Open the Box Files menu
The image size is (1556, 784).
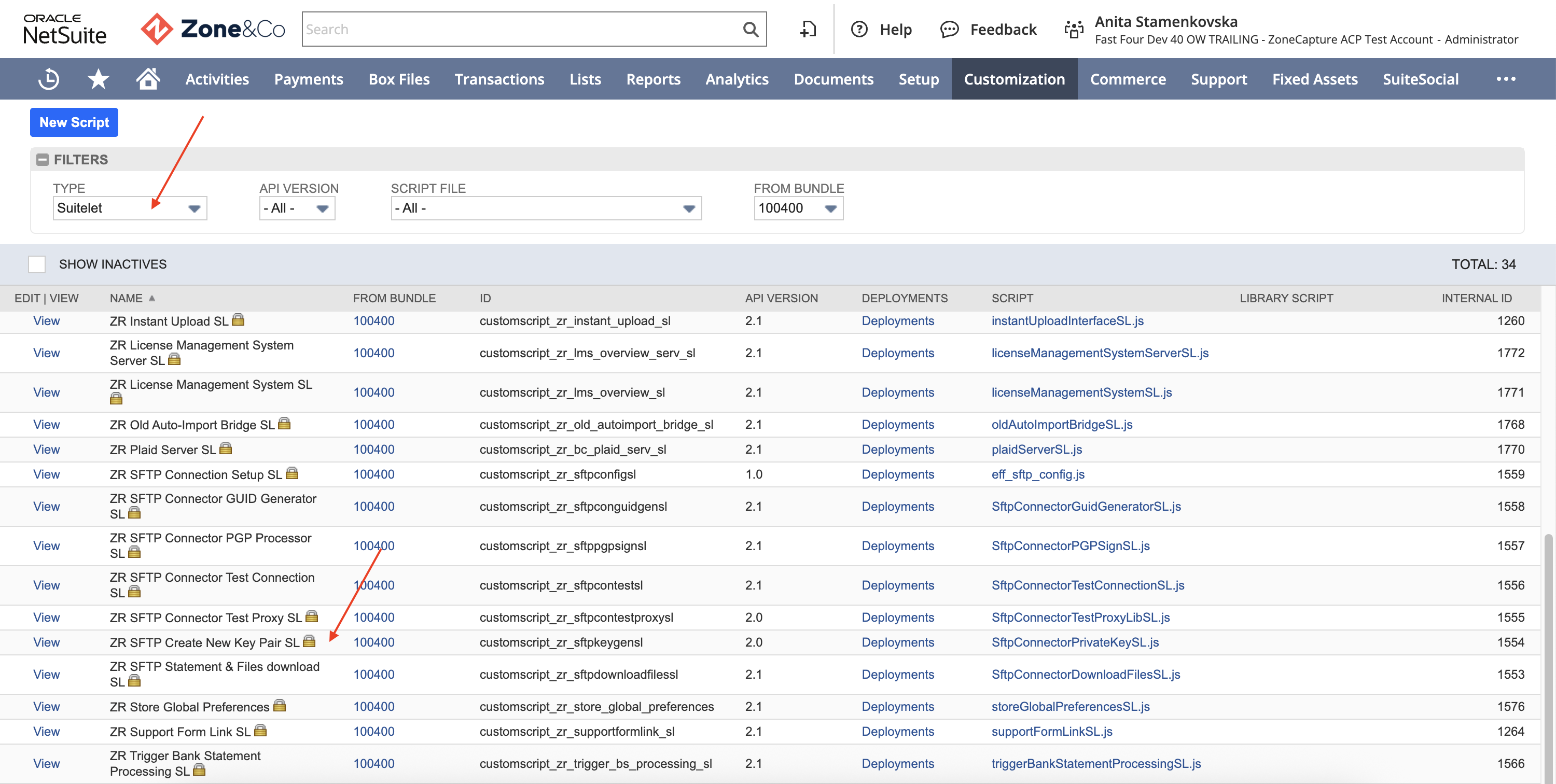(x=399, y=79)
